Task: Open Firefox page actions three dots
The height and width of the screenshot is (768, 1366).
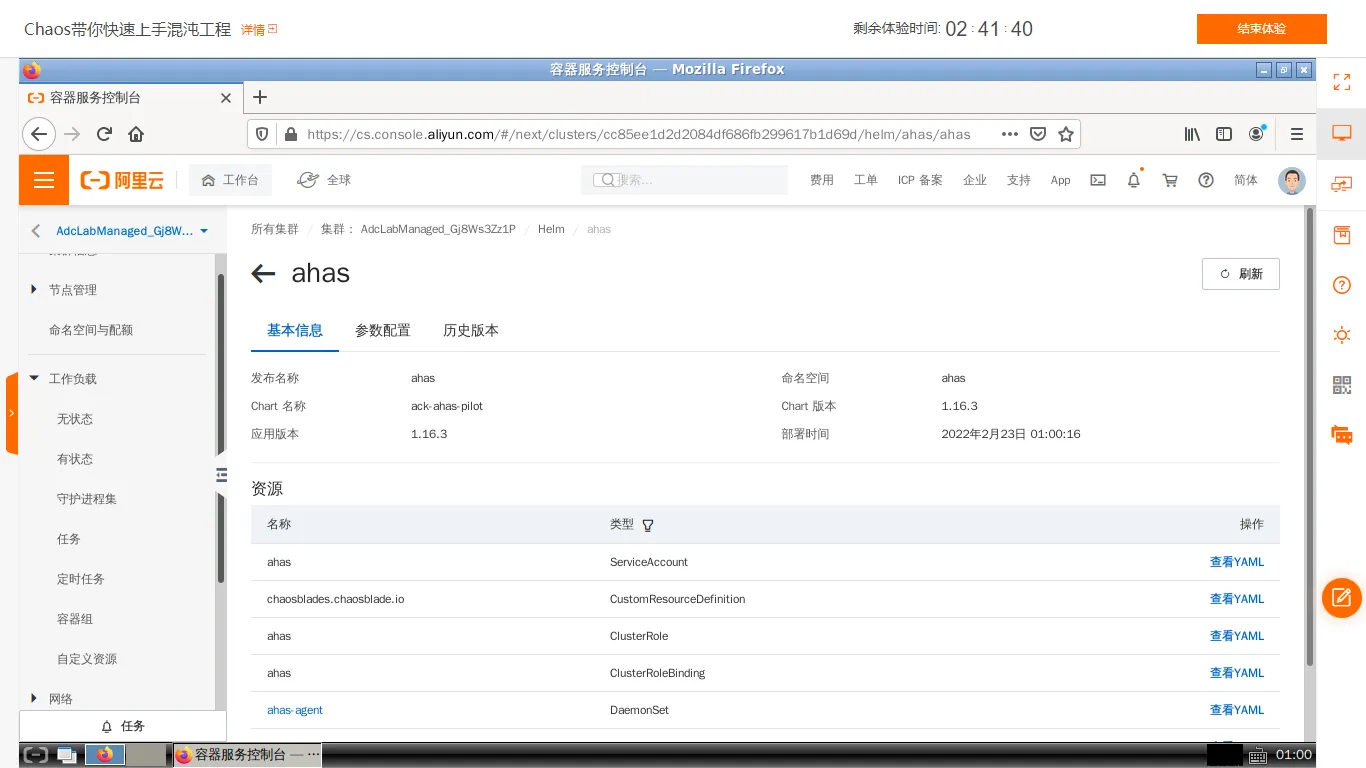Action: coord(1010,134)
